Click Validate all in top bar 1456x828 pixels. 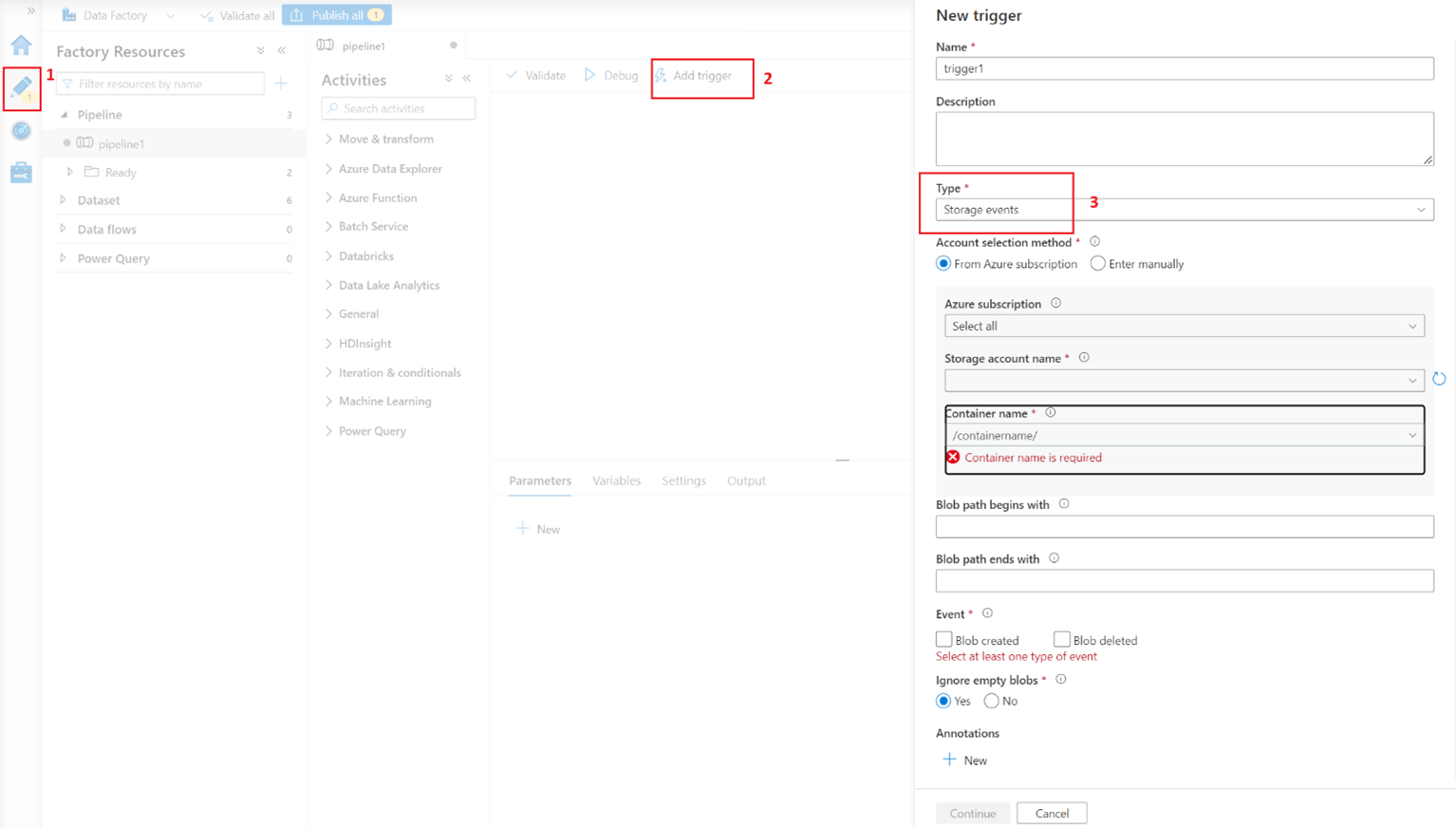click(237, 15)
